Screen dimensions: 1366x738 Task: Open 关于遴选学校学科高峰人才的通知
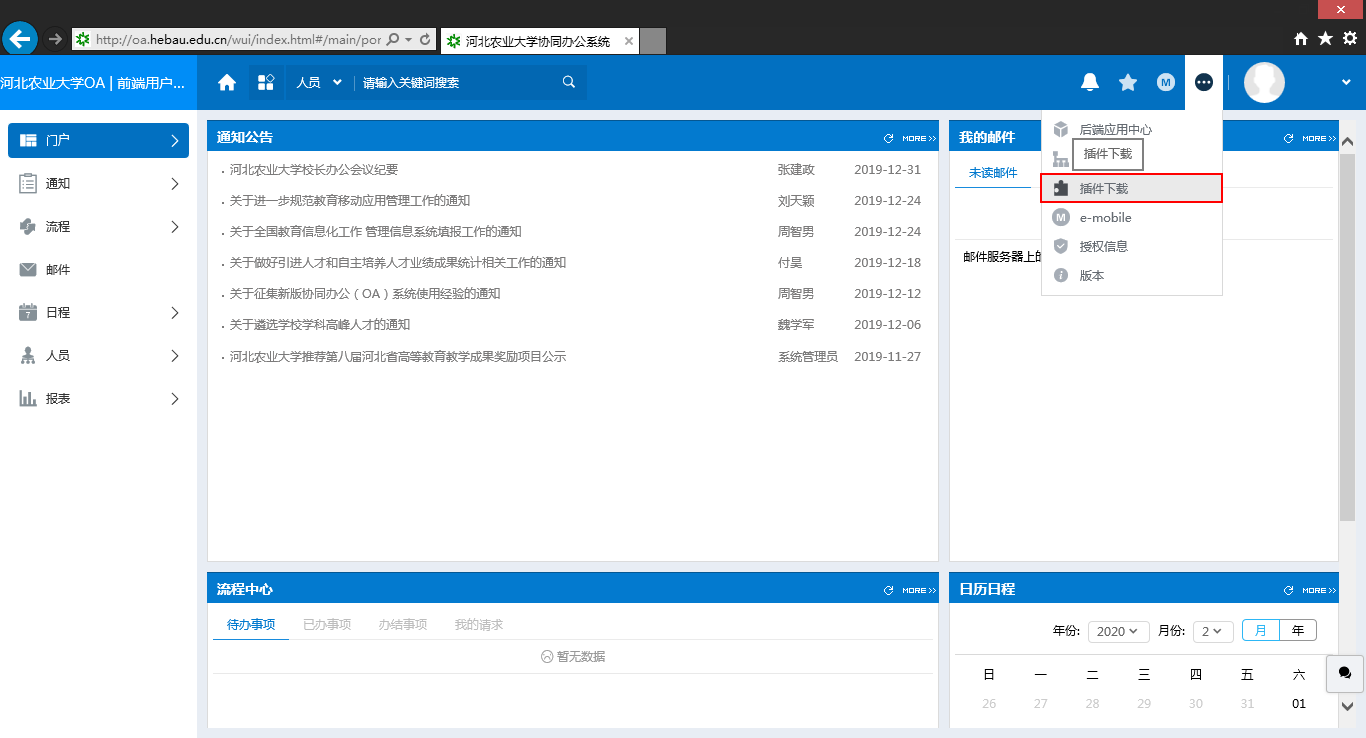click(x=320, y=325)
